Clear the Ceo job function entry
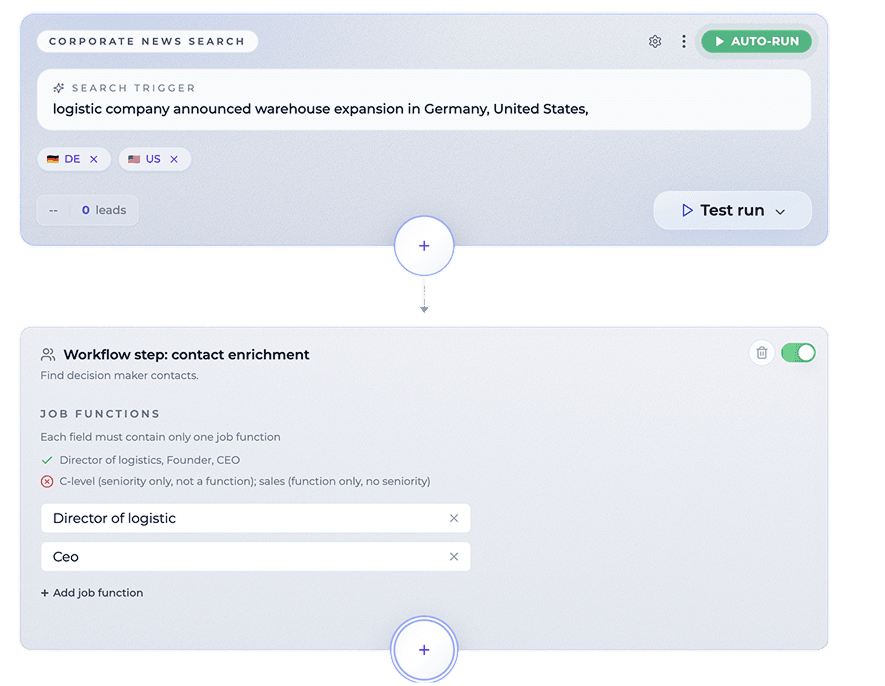 point(454,557)
